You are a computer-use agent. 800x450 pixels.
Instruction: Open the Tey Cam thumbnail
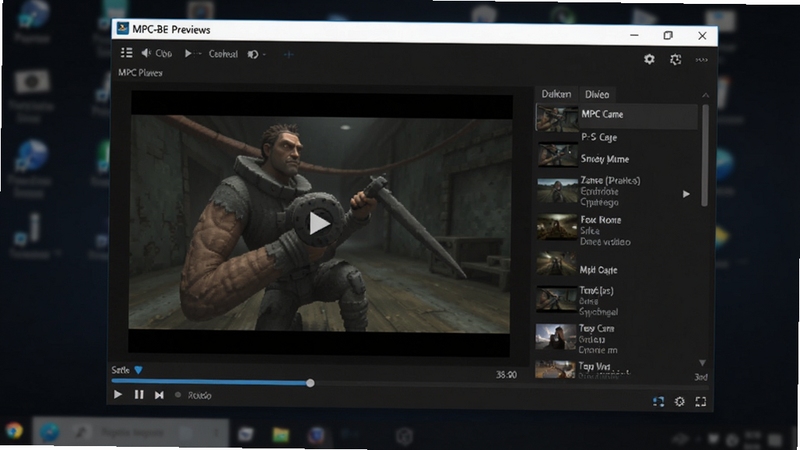tap(556, 337)
